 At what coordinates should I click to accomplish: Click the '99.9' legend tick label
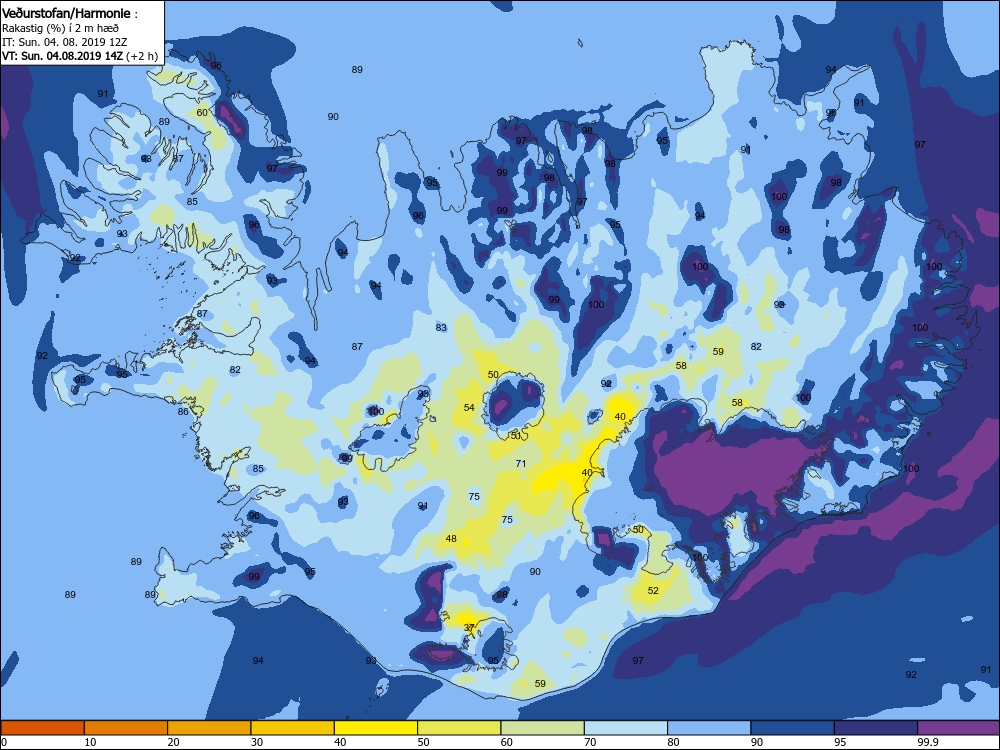tap(927, 742)
